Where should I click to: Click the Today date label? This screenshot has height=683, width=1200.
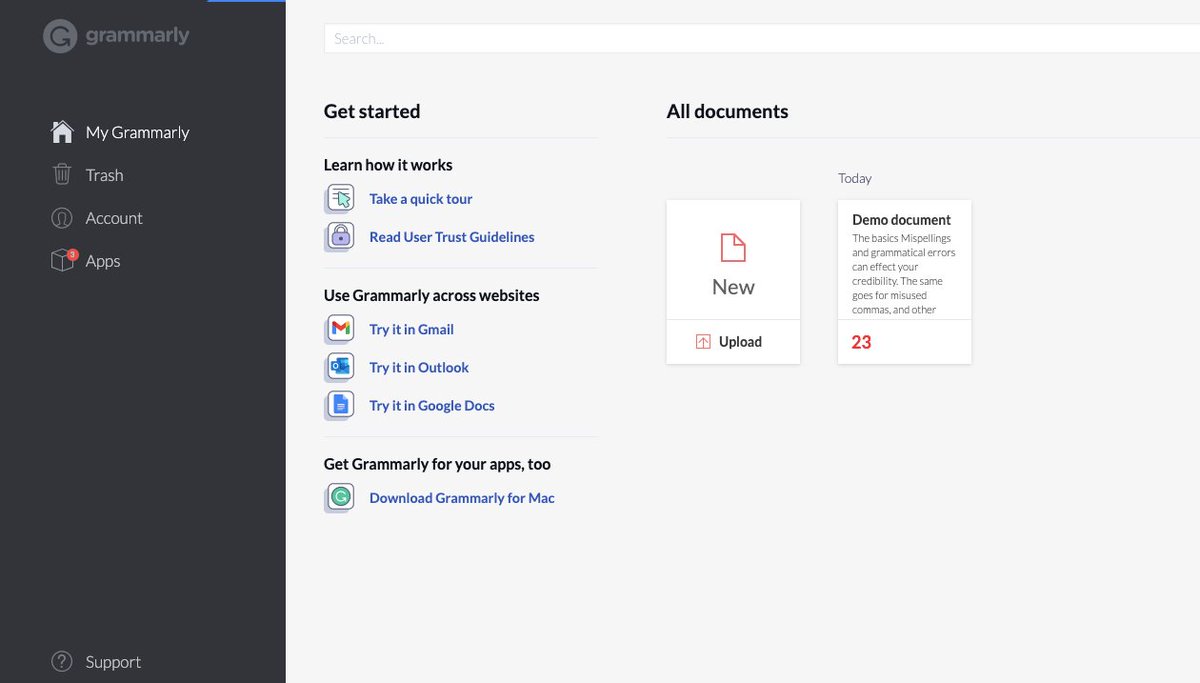[855, 178]
